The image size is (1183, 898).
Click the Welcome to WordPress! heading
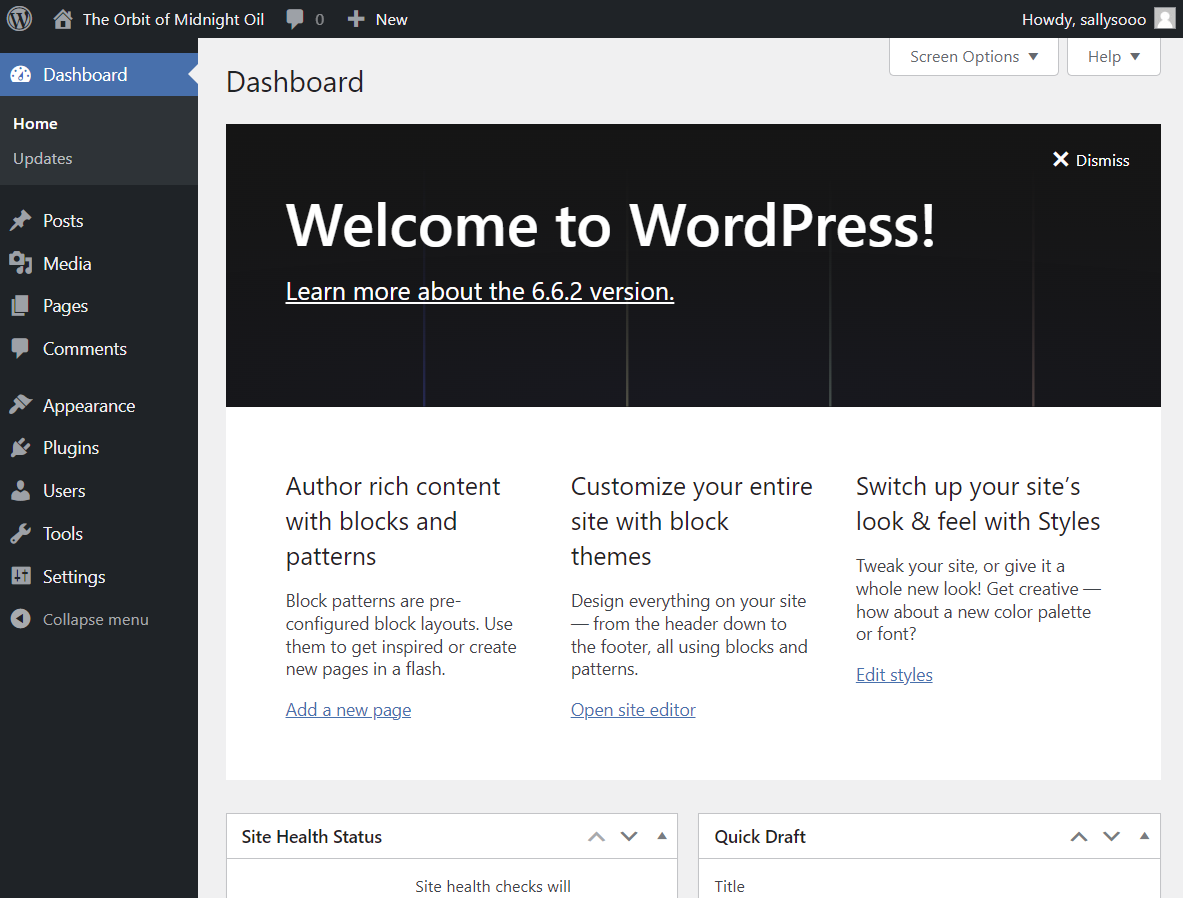click(x=610, y=225)
